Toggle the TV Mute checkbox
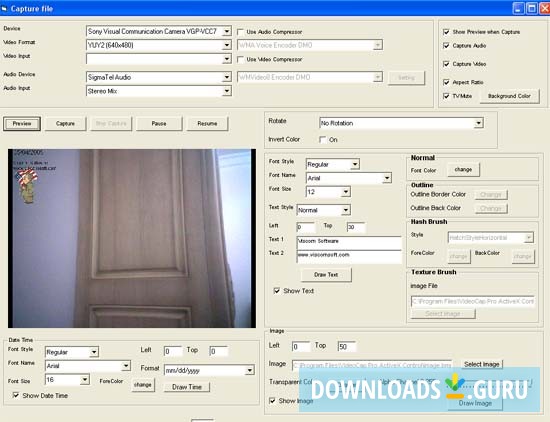The image size is (550, 422). (446, 96)
